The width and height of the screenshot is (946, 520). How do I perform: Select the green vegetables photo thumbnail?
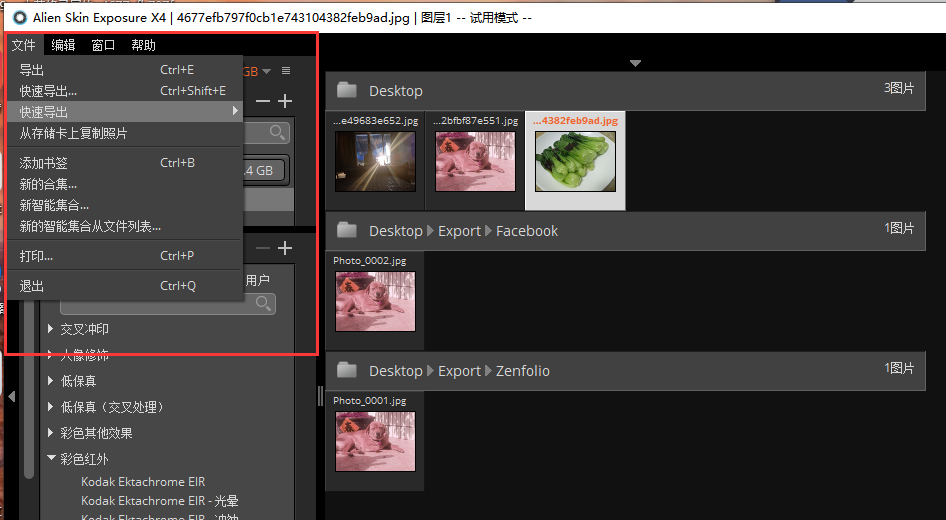click(x=575, y=160)
